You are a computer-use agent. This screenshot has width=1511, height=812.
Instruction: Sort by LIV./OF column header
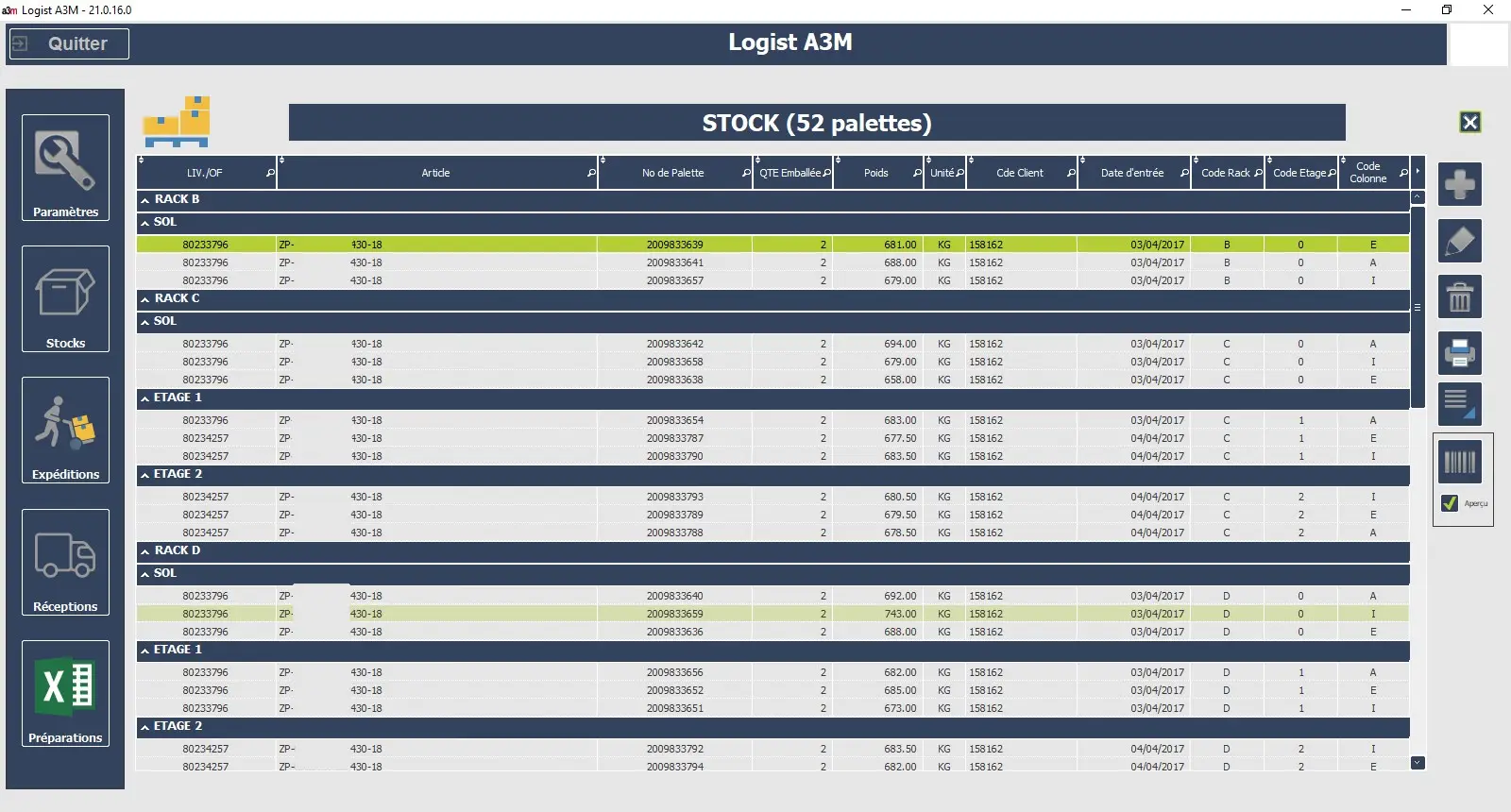(204, 174)
